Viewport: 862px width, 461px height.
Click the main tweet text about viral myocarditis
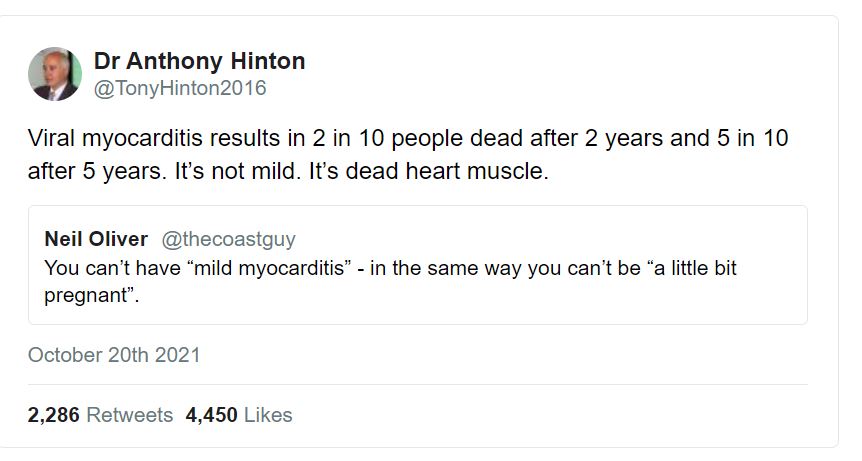point(407,154)
